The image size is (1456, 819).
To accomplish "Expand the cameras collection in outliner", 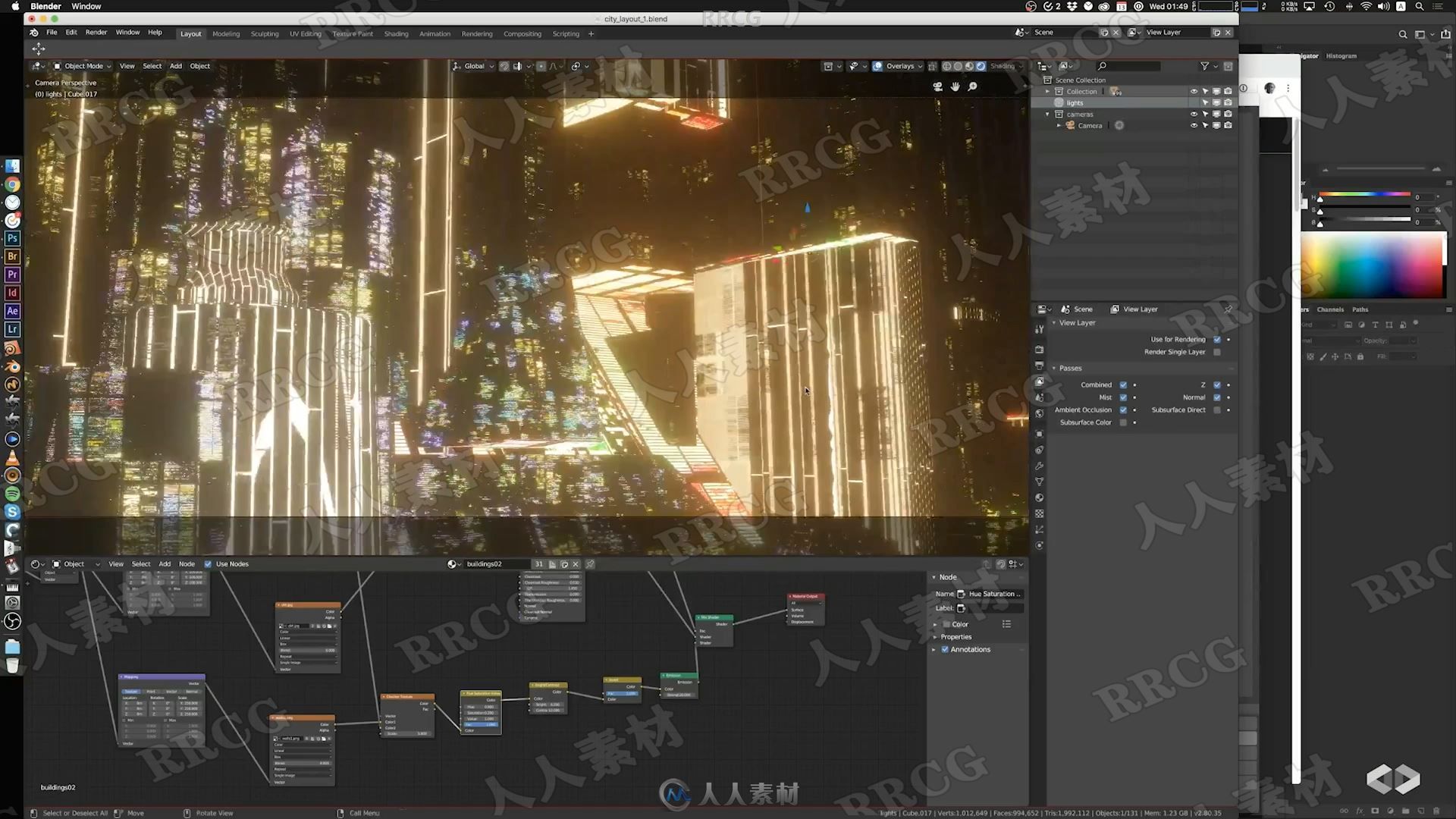I will [x=1046, y=114].
